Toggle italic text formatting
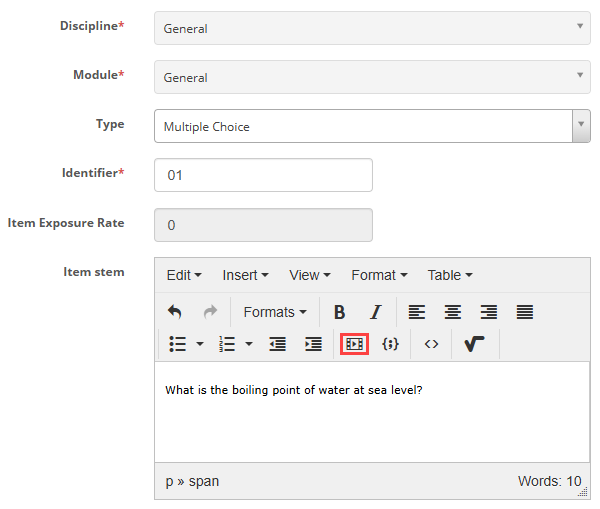 [375, 312]
